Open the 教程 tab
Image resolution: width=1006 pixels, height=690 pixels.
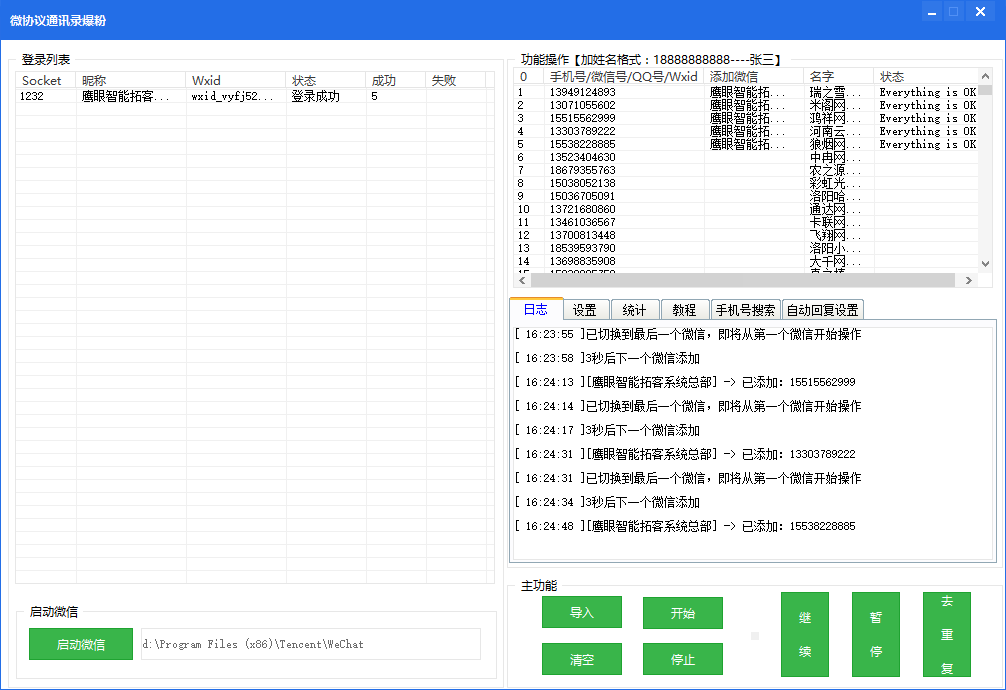pos(684,310)
